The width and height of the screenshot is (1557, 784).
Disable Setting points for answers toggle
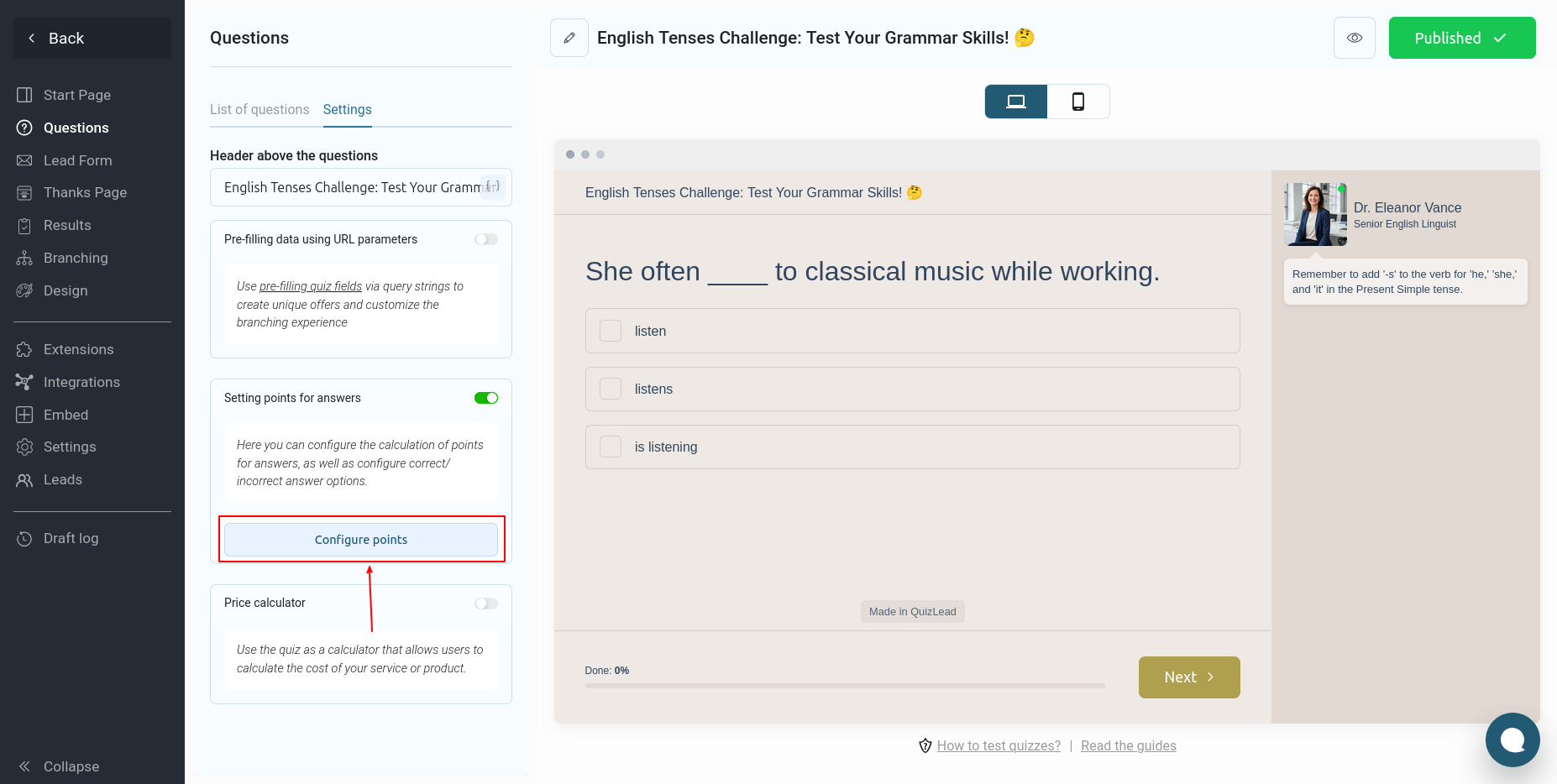pos(486,398)
